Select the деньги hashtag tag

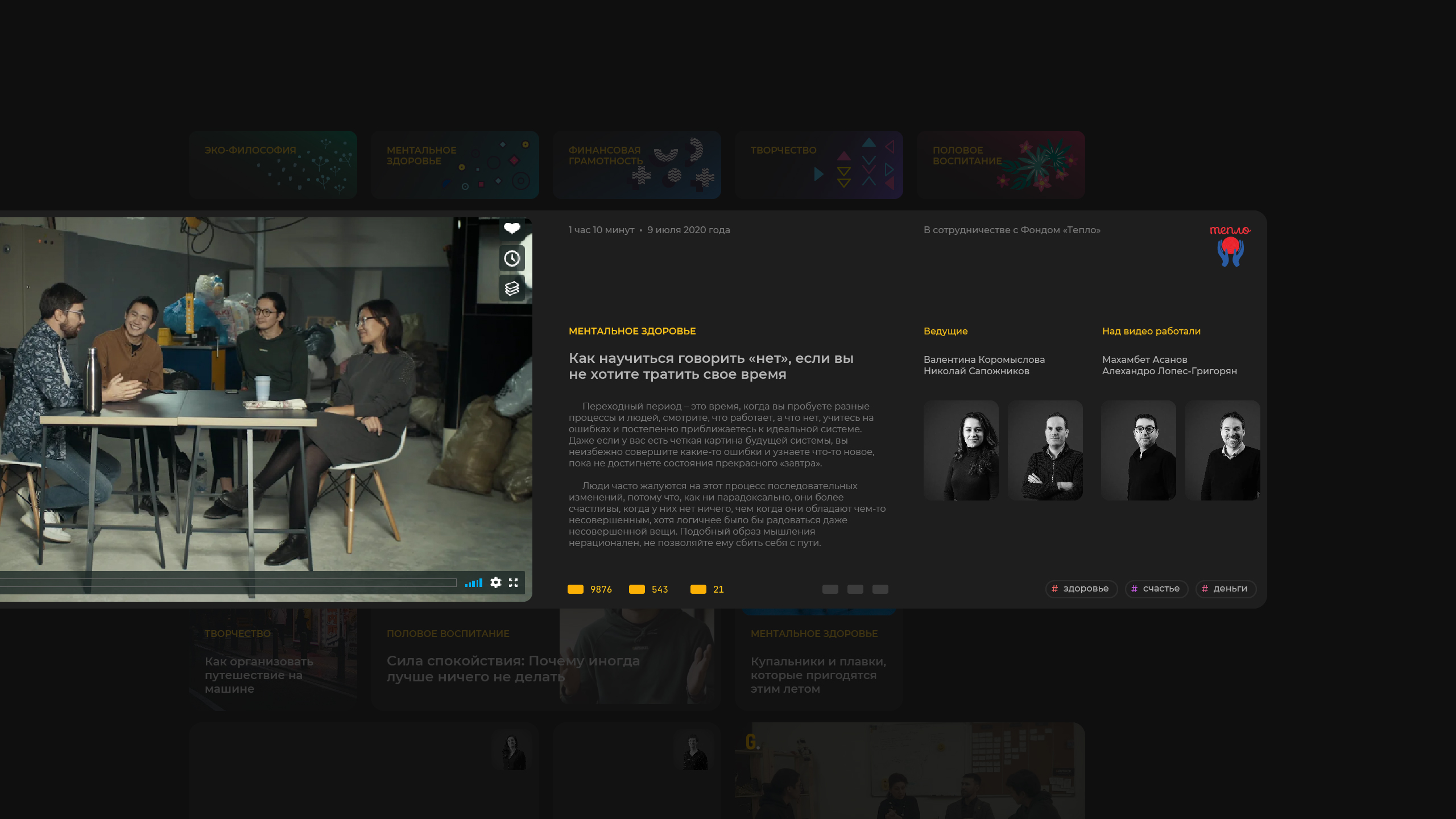[1226, 589]
